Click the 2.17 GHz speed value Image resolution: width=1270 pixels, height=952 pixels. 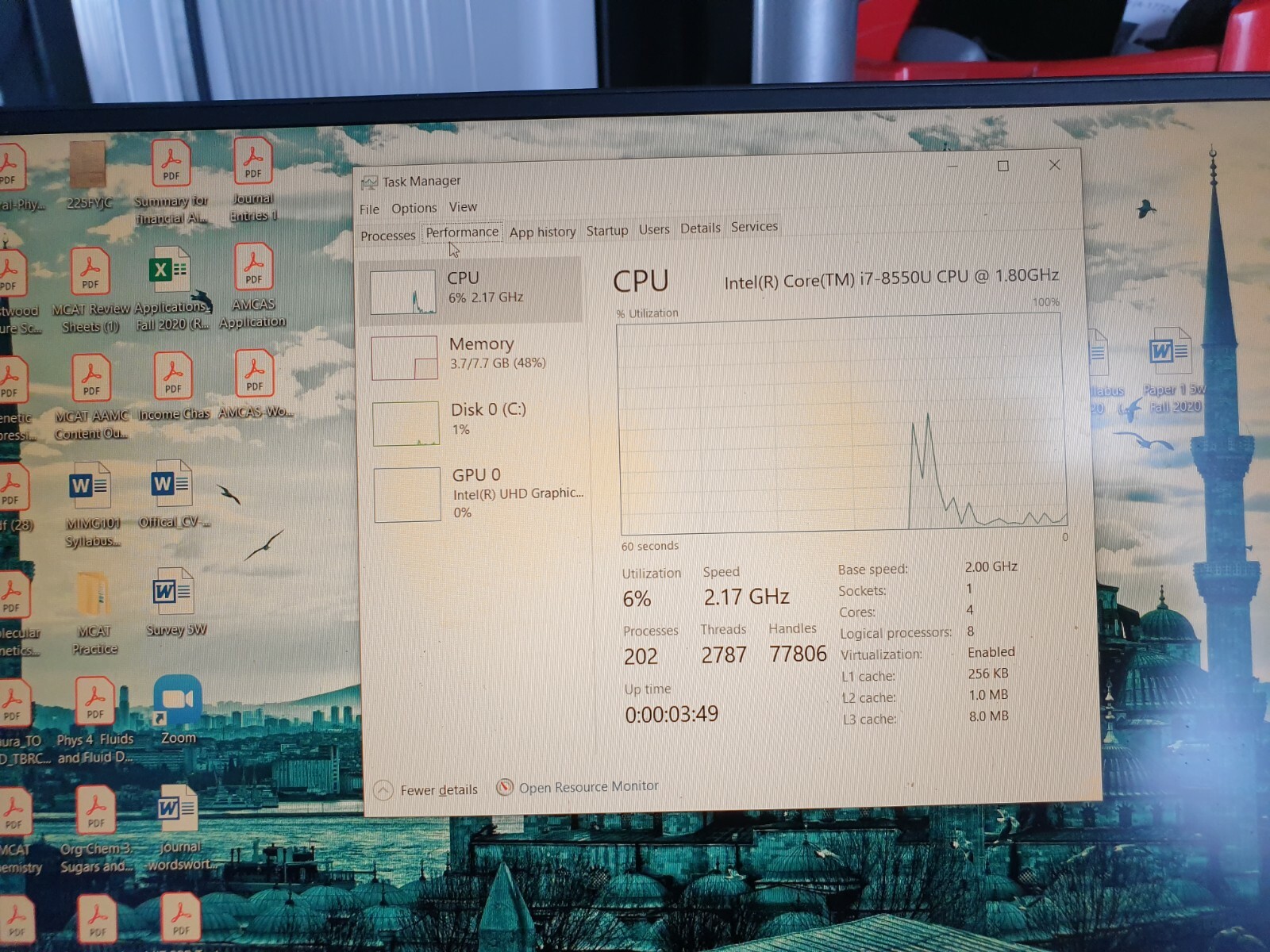tap(746, 597)
